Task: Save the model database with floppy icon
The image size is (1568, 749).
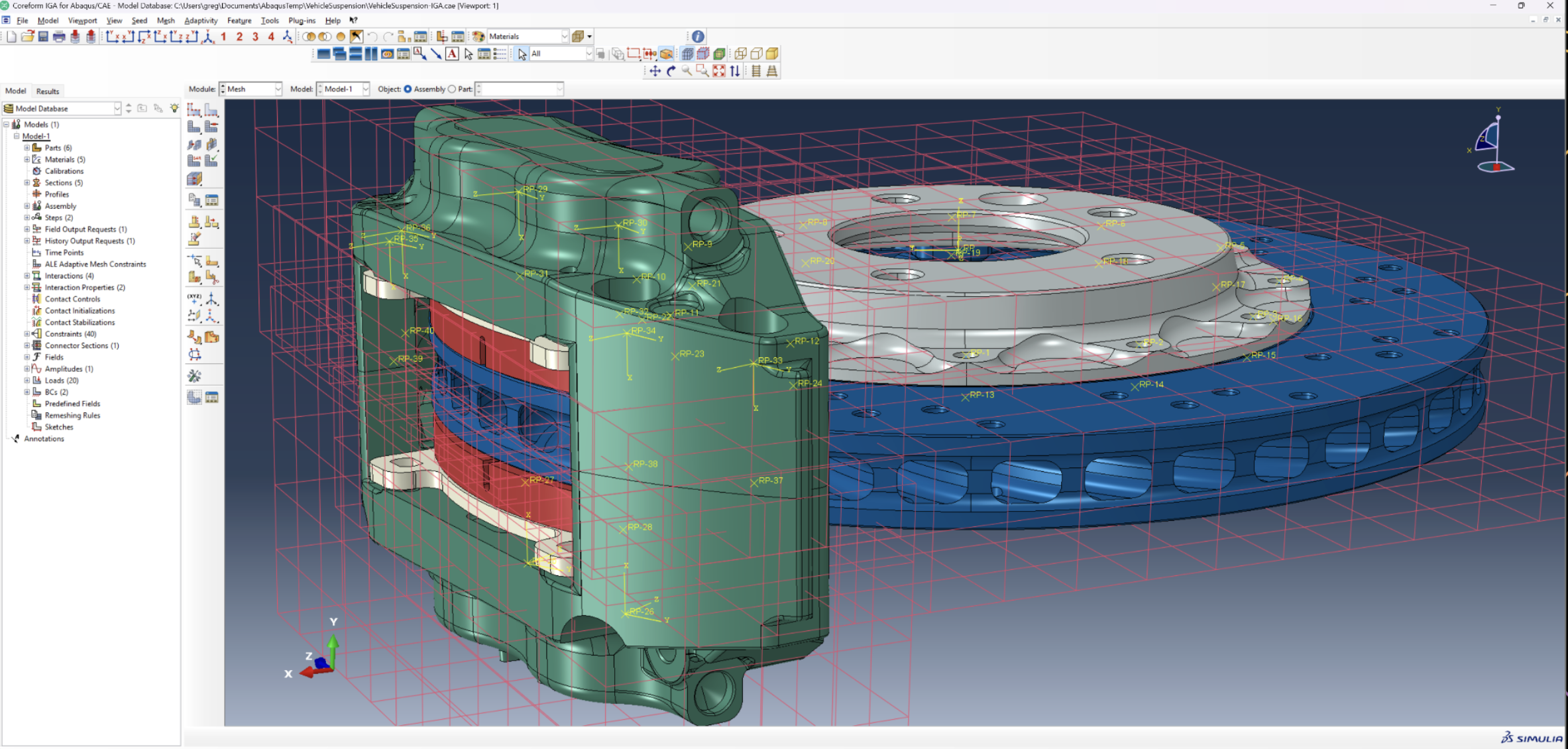Action: [x=43, y=36]
